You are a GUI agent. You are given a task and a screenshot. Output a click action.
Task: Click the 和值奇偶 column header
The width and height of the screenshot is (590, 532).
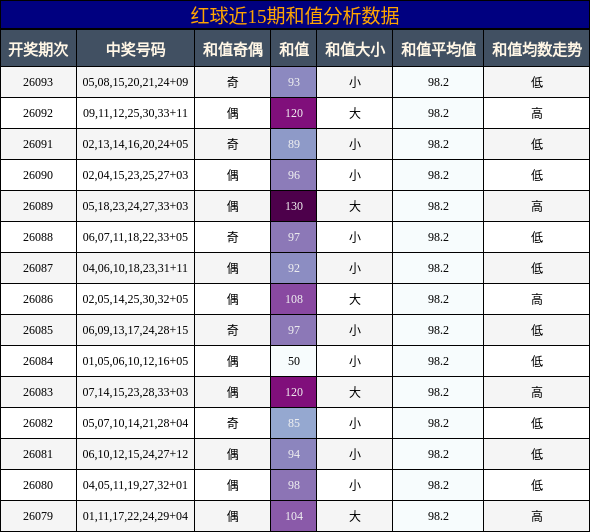coord(233,49)
